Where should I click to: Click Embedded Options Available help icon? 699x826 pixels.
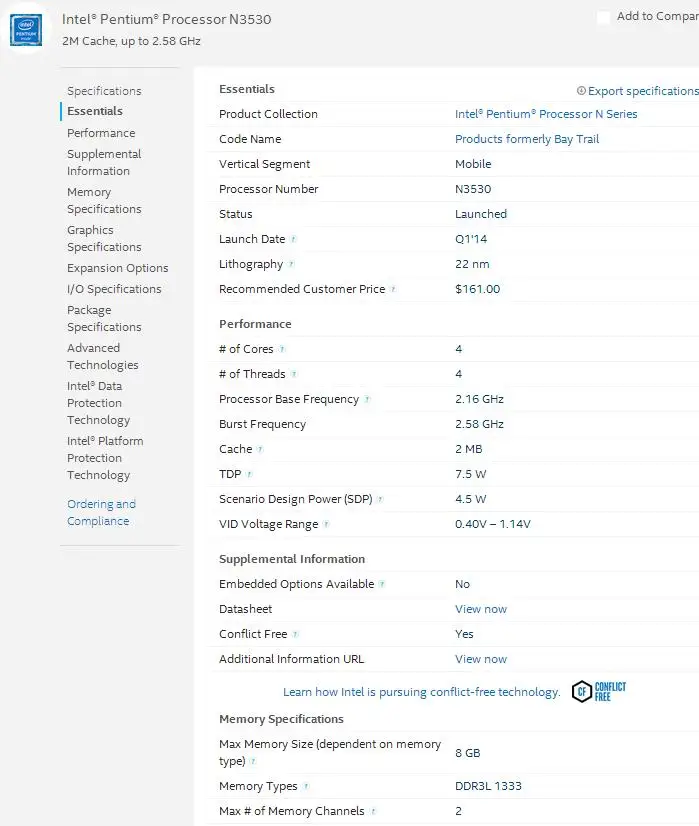point(382,584)
